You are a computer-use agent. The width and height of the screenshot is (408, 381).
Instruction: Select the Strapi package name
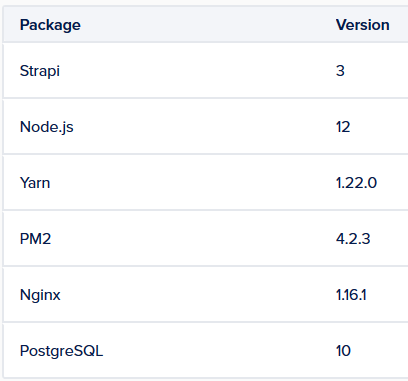[40, 71]
